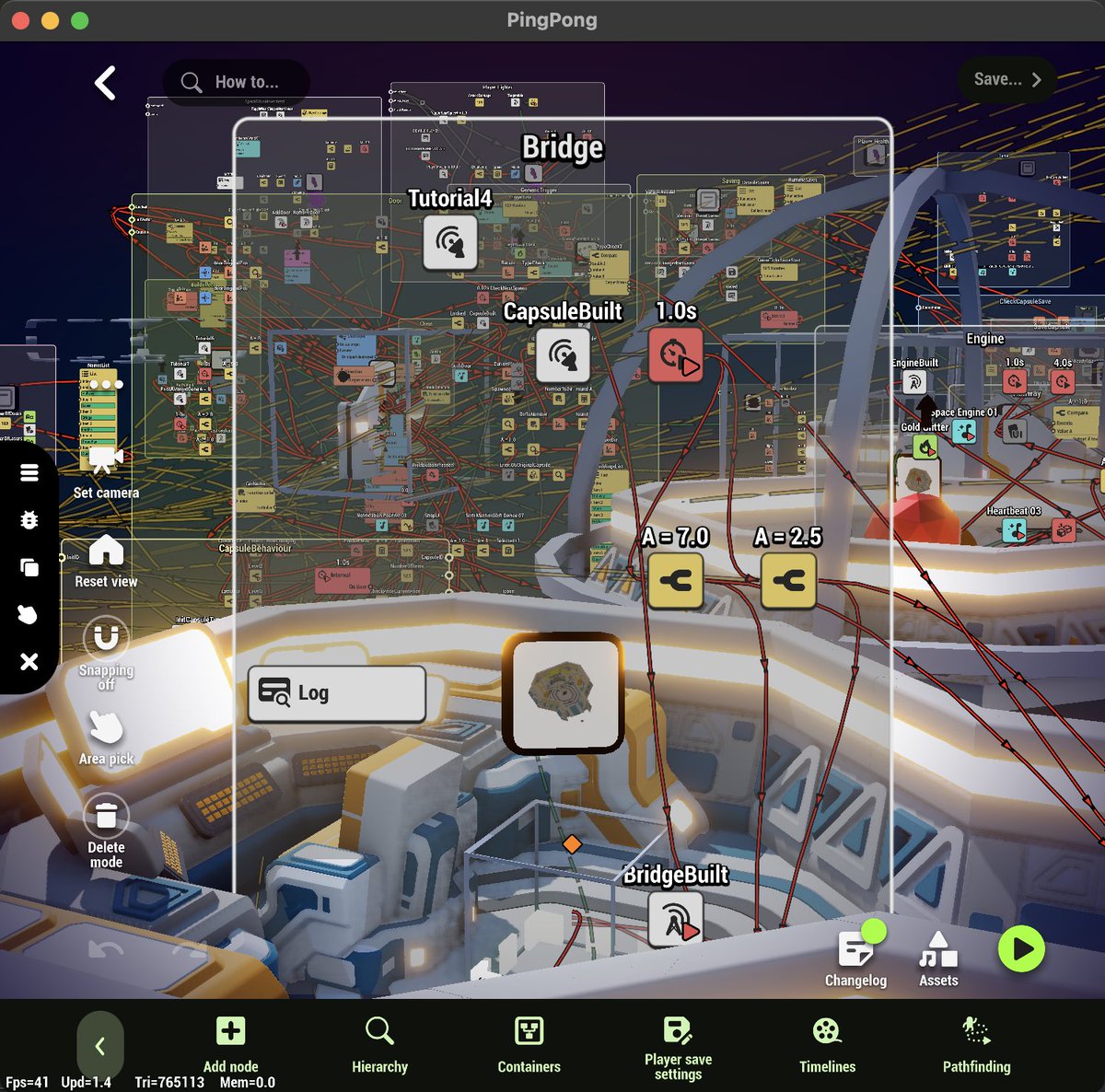This screenshot has width=1105, height=1092.
Task: Select the bridge 3D asset thumbnail node
Action: coord(563,693)
